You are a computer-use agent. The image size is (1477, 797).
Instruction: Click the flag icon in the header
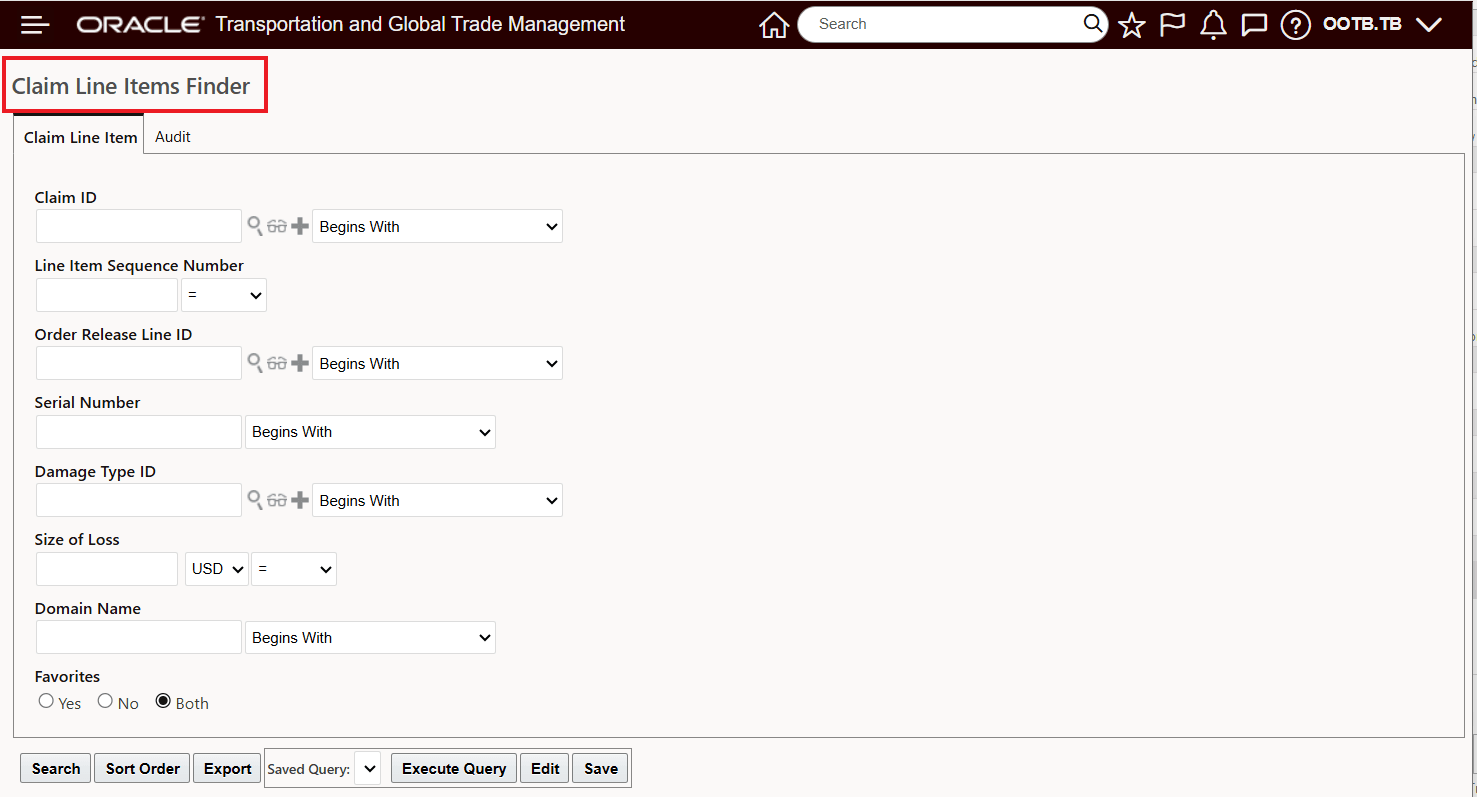(1172, 24)
